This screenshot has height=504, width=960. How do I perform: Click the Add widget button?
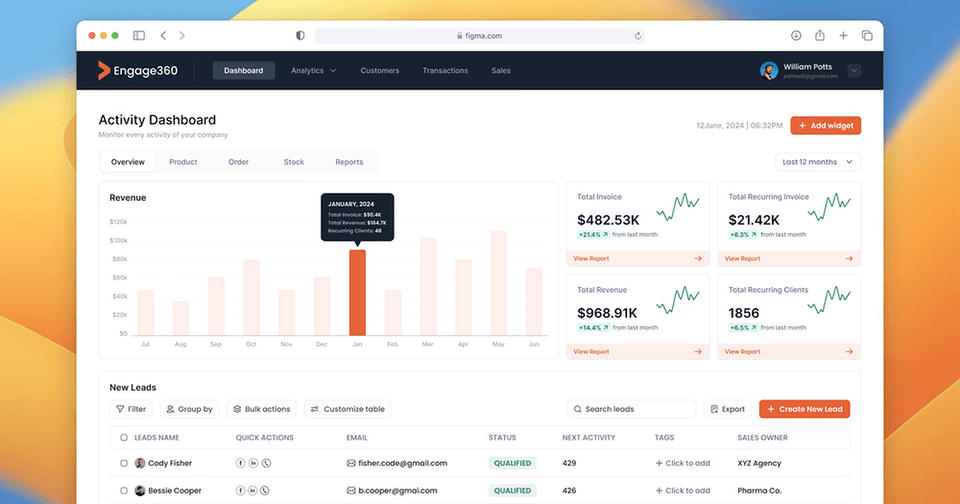pos(826,126)
